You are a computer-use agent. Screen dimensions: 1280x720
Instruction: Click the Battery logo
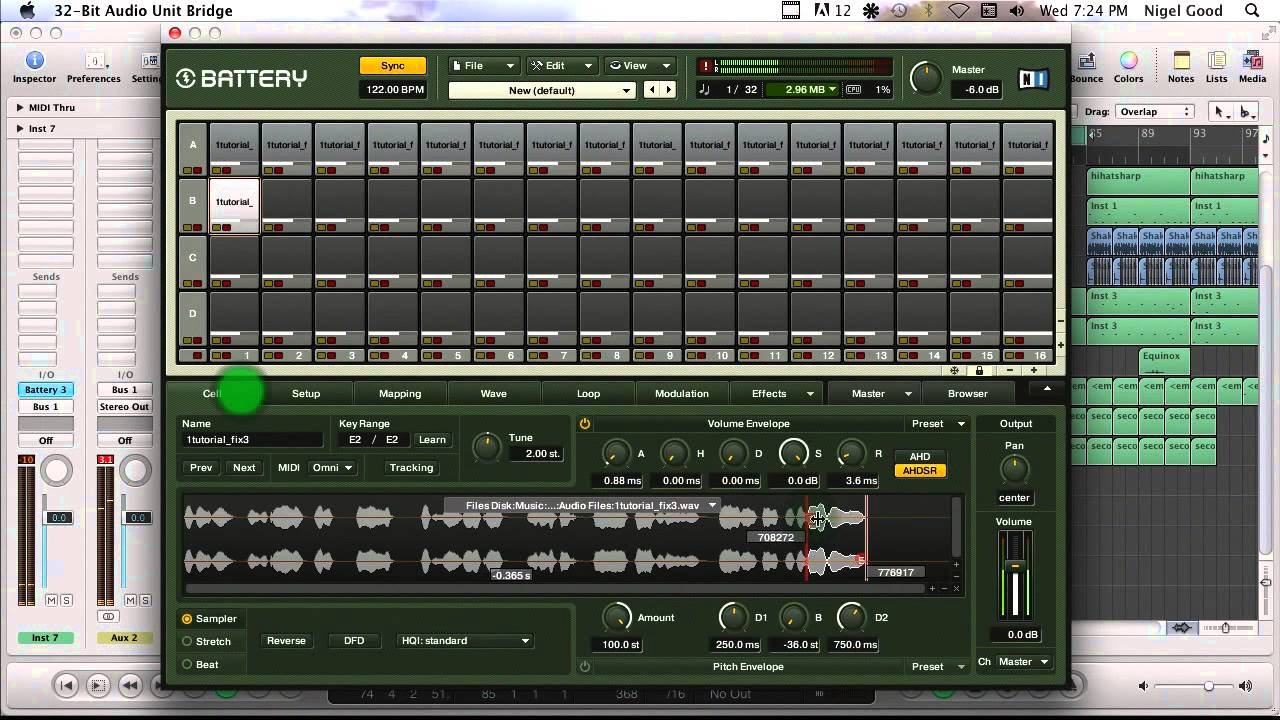coord(241,78)
